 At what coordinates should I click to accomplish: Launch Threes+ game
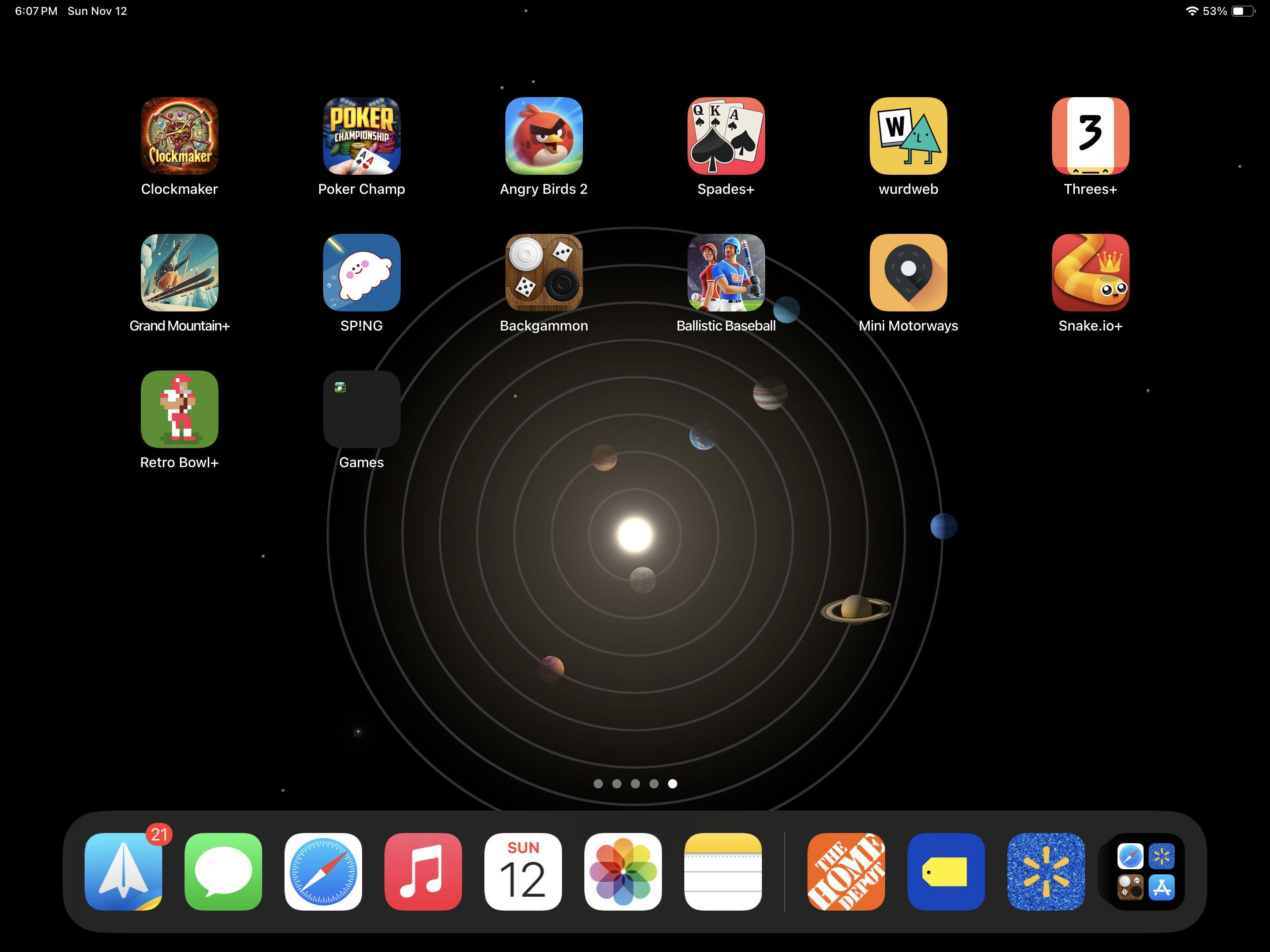1090,136
